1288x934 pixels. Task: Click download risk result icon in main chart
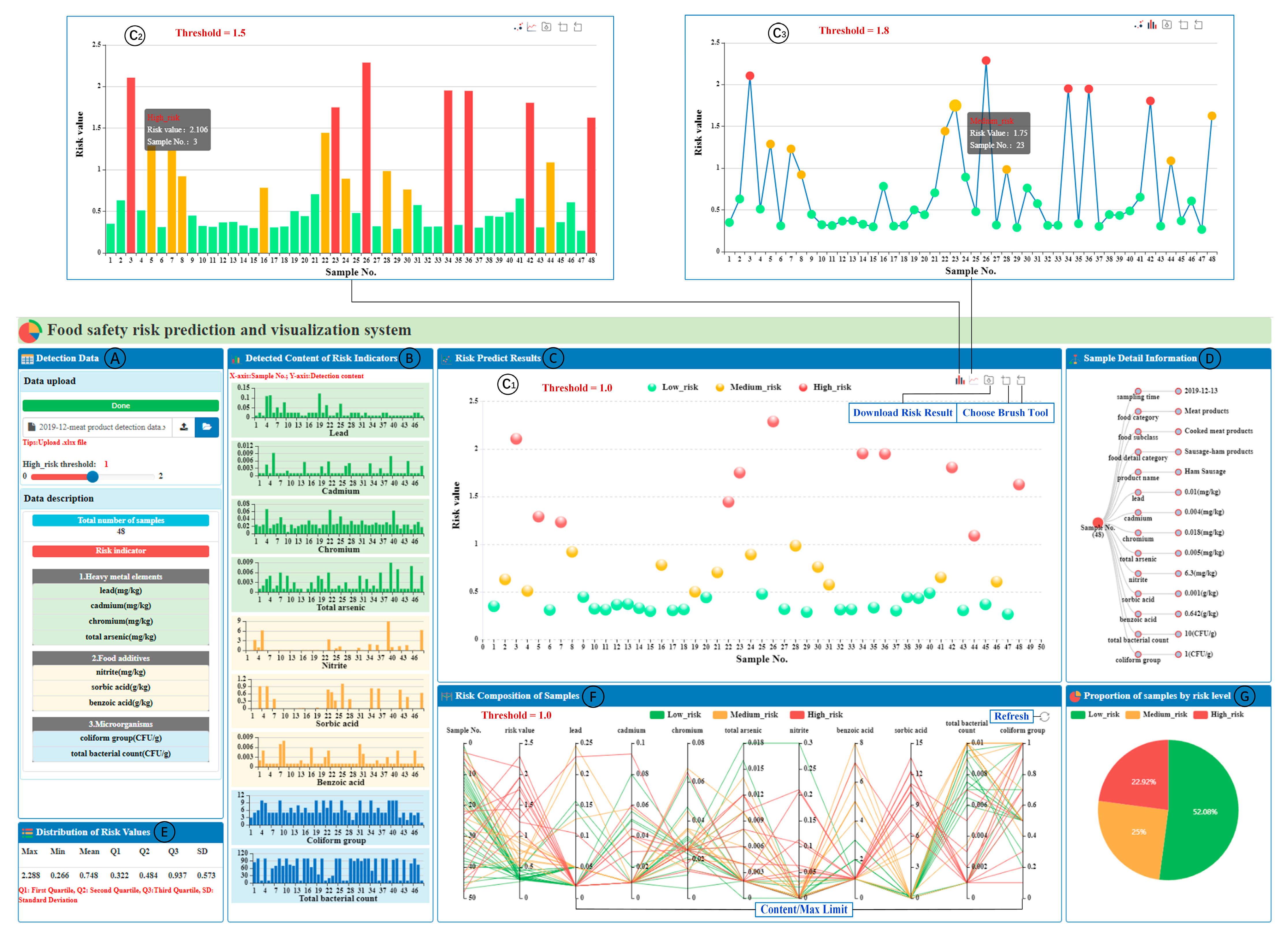[989, 380]
